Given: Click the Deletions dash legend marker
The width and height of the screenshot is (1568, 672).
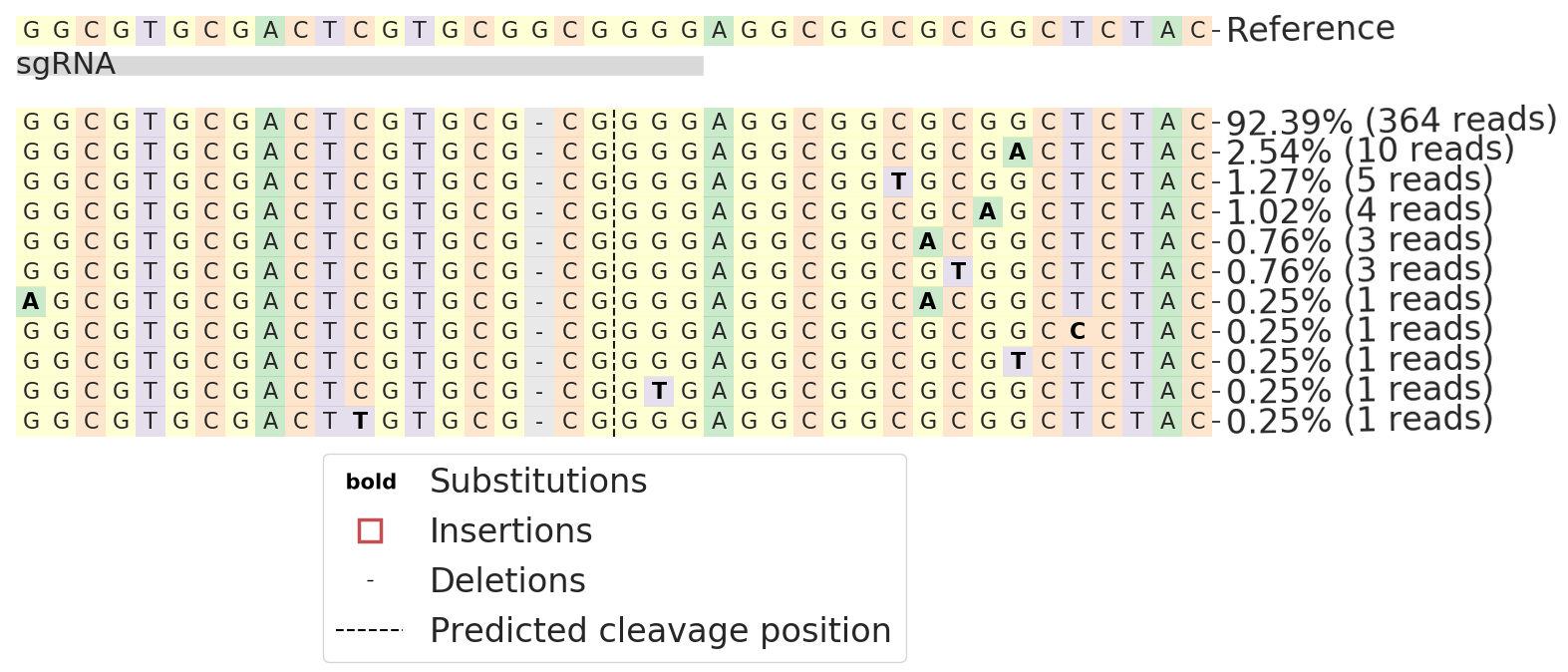Looking at the screenshot, I should (370, 581).
